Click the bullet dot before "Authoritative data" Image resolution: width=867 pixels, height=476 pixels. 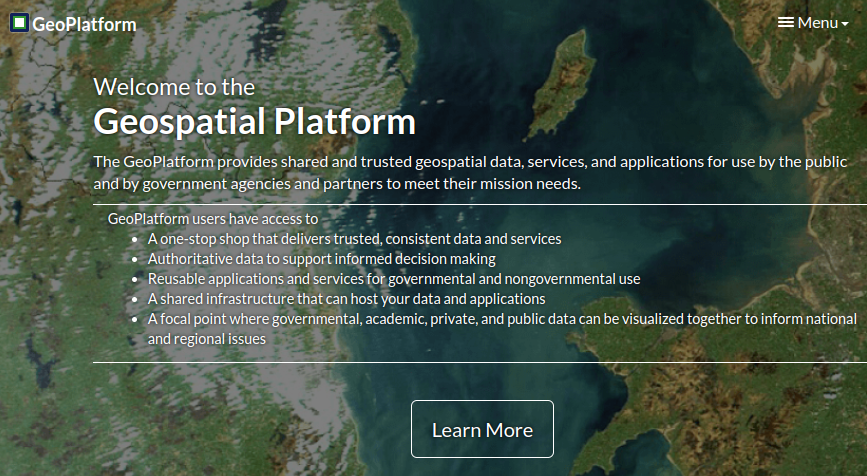(135, 260)
